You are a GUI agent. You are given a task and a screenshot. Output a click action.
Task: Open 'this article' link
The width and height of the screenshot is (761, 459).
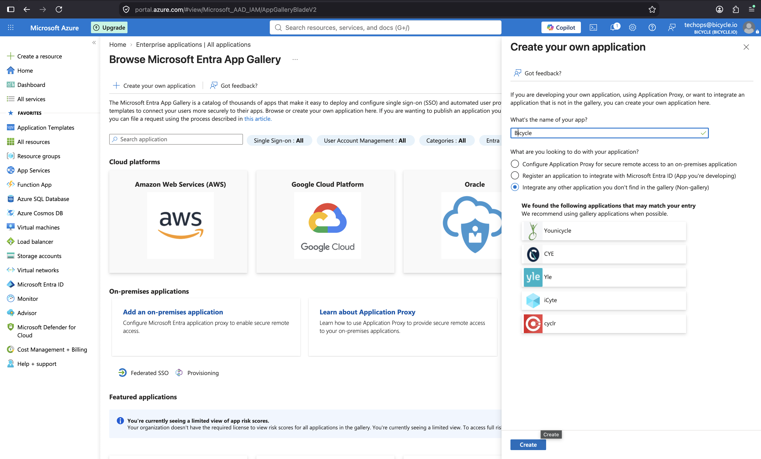pyautogui.click(x=258, y=119)
